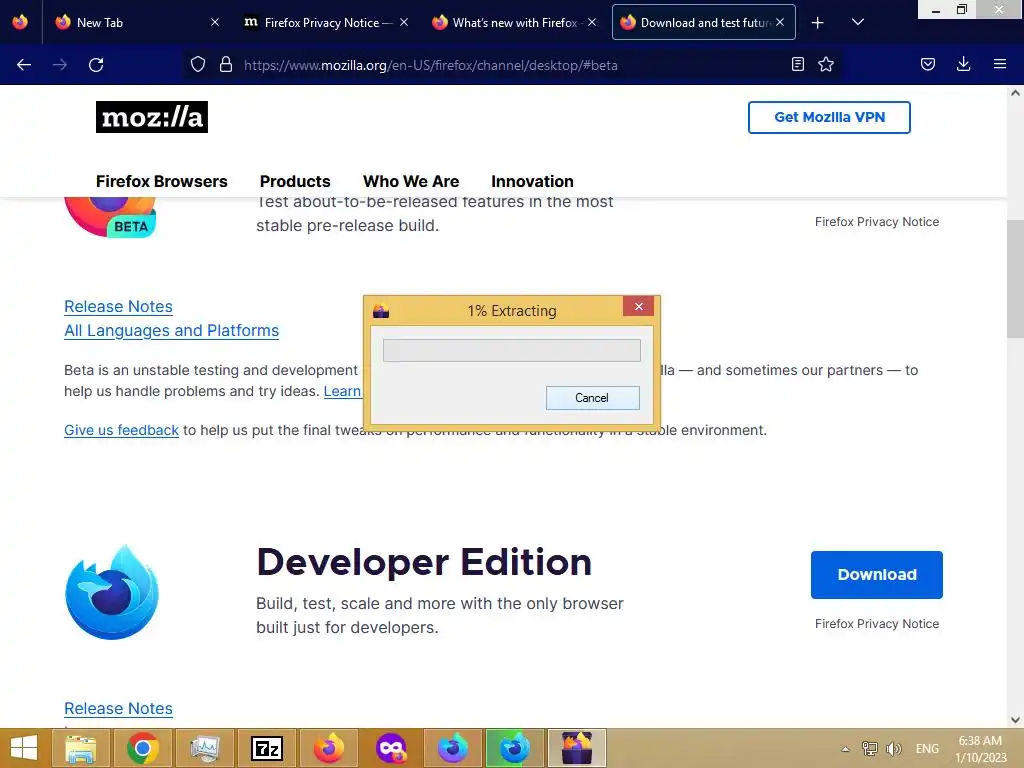
Task: Close the New Tab tab
Action: pyautogui.click(x=215, y=22)
